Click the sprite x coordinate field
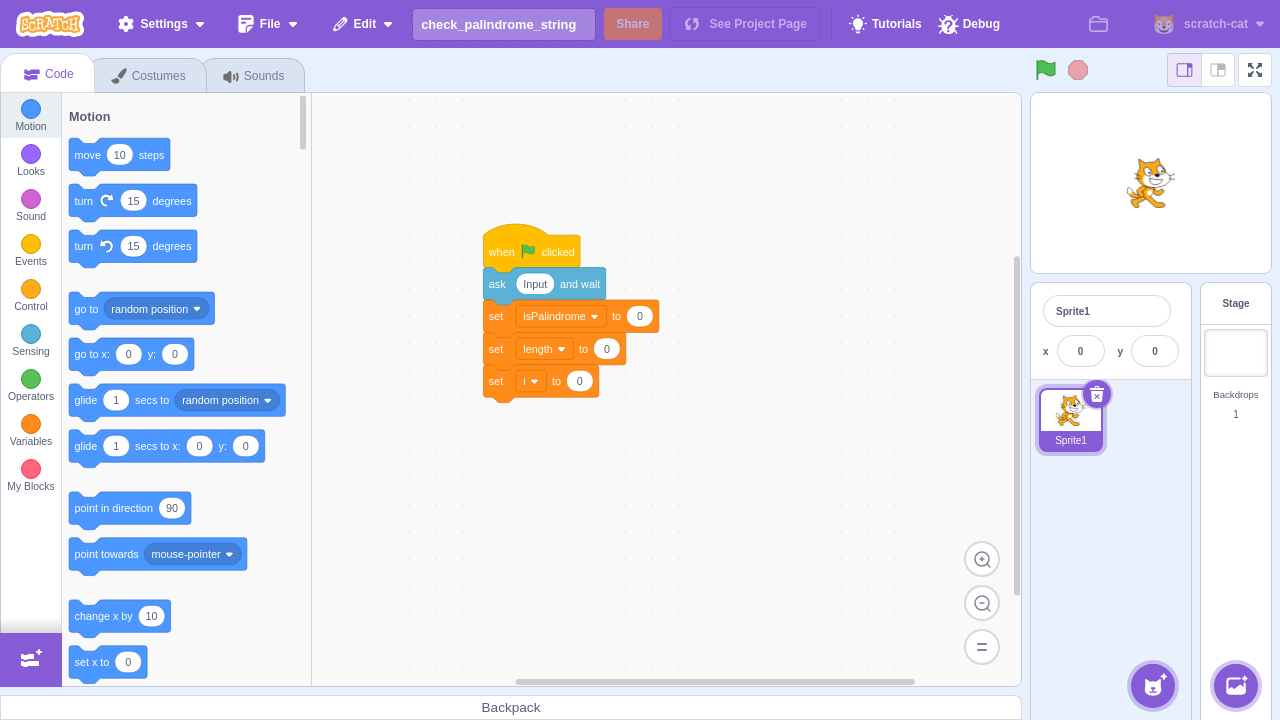The height and width of the screenshot is (720, 1280). [1081, 351]
